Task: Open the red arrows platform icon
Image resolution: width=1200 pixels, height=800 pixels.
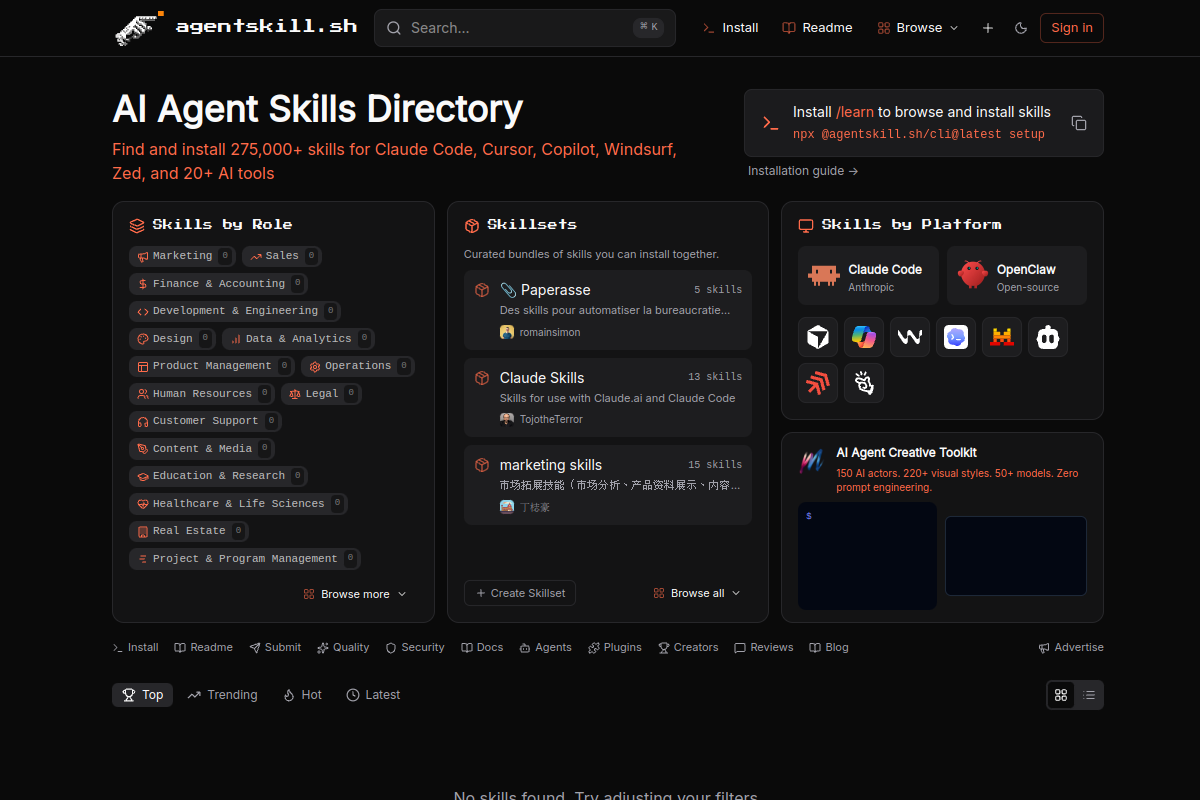Action: click(x=818, y=383)
